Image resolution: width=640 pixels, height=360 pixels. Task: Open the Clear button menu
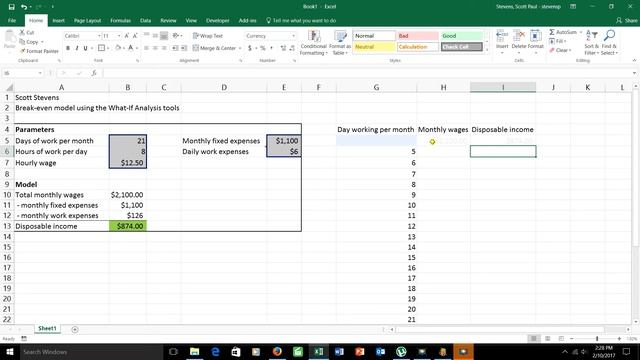[x=560, y=50]
